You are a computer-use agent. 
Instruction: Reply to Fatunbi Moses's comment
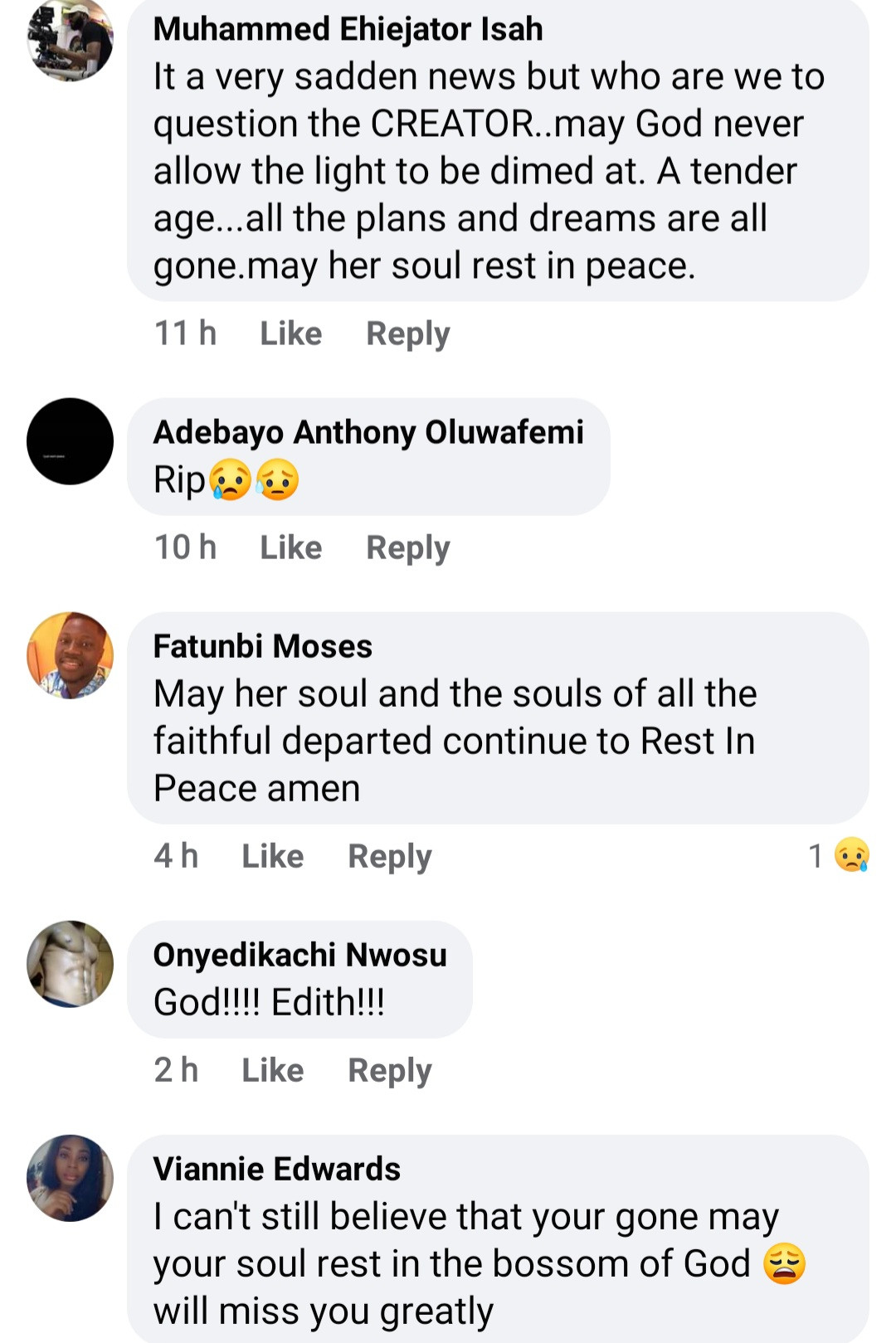(x=389, y=856)
